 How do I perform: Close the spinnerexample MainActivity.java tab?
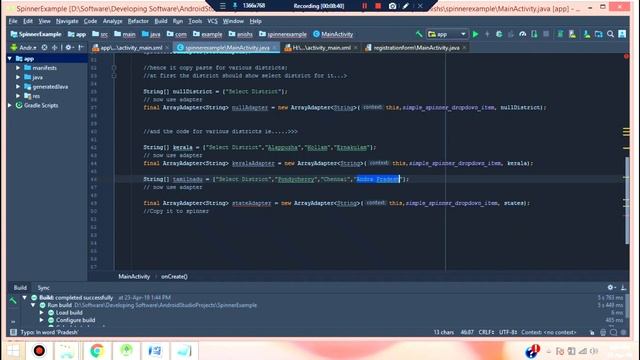pos(275,48)
